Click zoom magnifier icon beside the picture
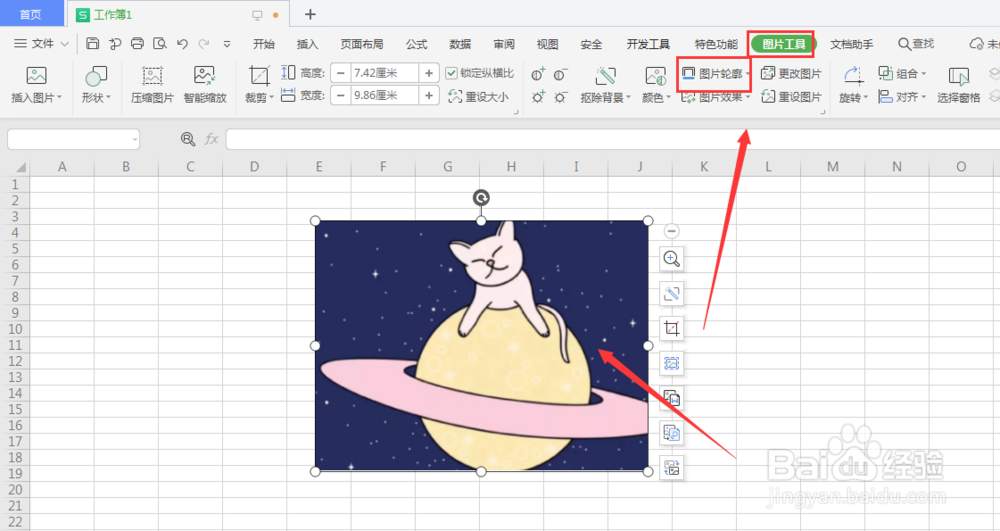Image resolution: width=1000 pixels, height=531 pixels. coord(671,258)
